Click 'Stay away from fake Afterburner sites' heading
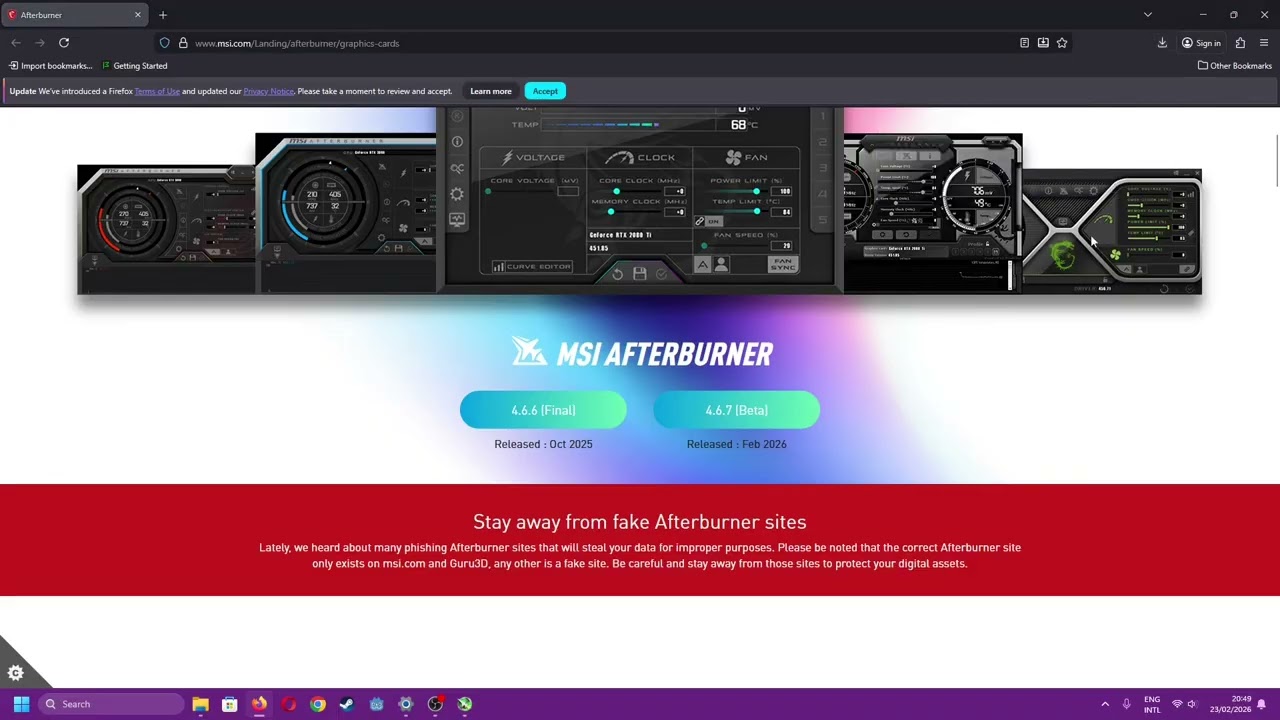 tap(640, 522)
